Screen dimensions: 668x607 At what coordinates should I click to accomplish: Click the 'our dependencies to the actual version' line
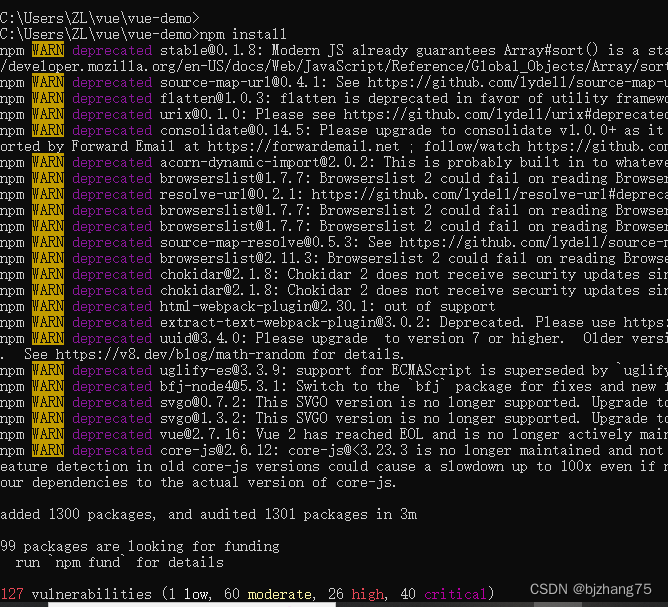click(x=198, y=483)
